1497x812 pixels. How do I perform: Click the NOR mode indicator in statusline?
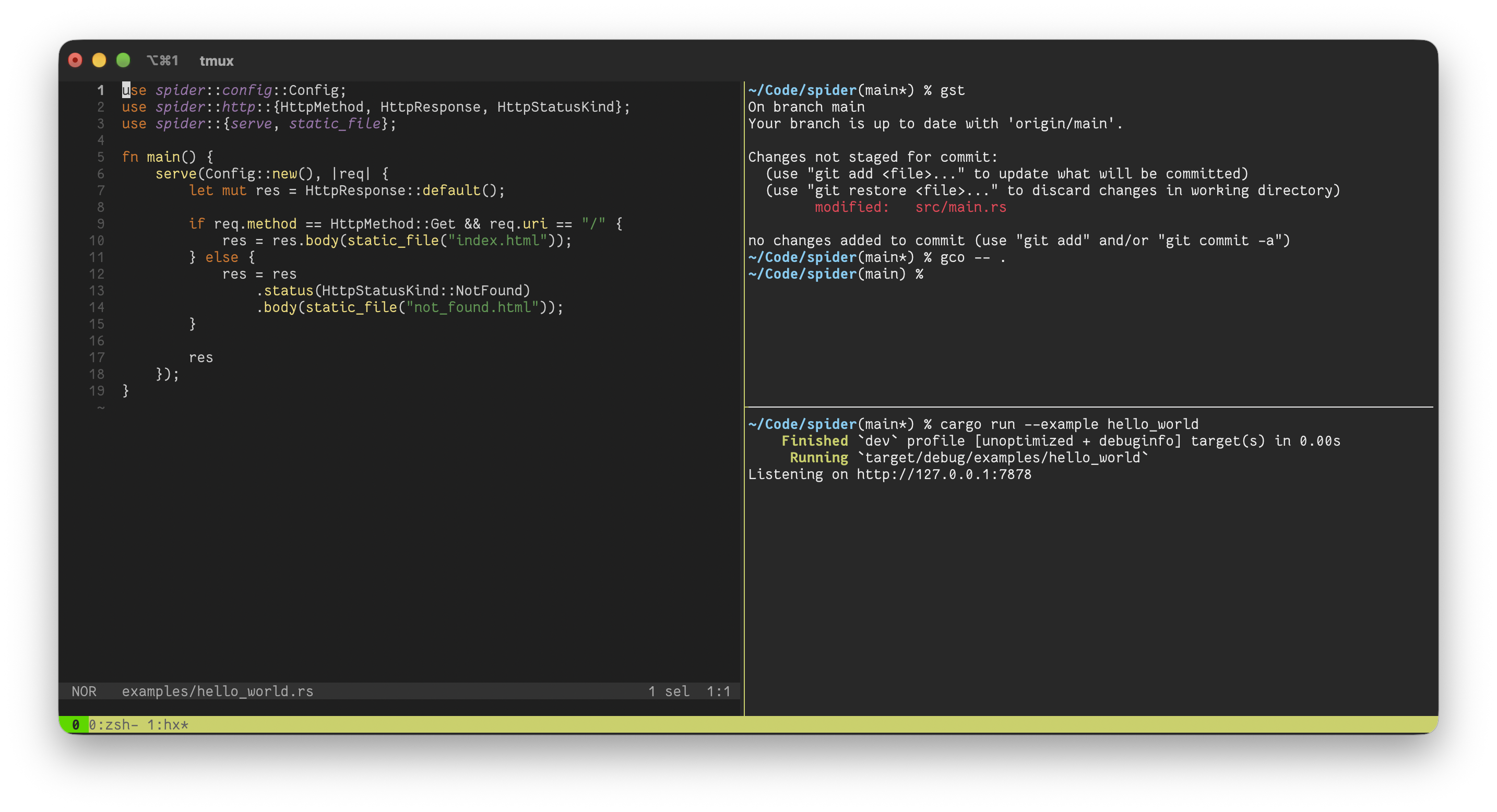[x=84, y=691]
